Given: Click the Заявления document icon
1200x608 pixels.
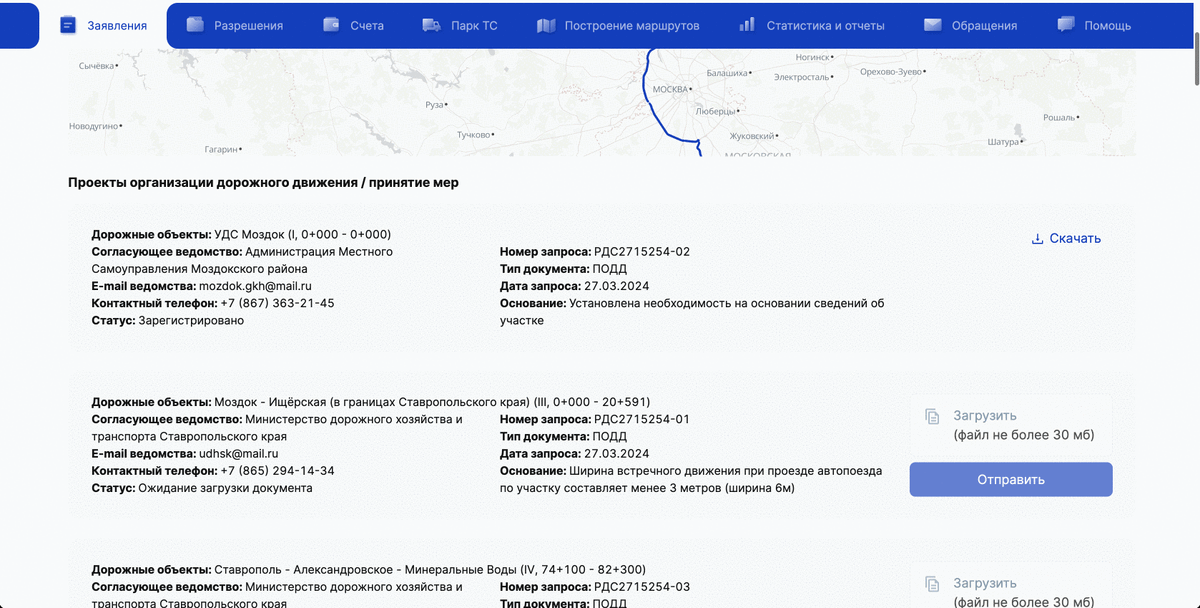Looking at the screenshot, I should point(68,25).
